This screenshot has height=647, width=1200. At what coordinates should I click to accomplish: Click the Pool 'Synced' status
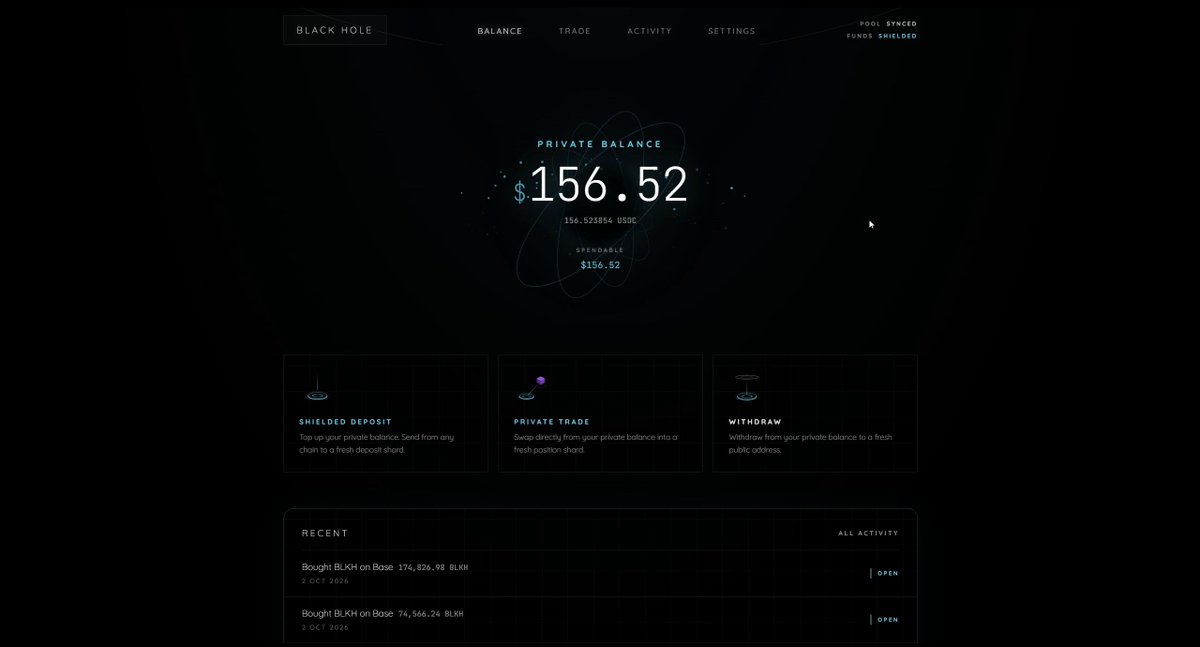point(901,24)
